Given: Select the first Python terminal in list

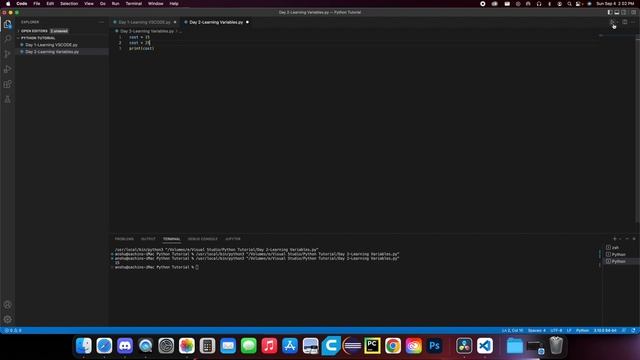Looking at the screenshot, I should [620, 254].
